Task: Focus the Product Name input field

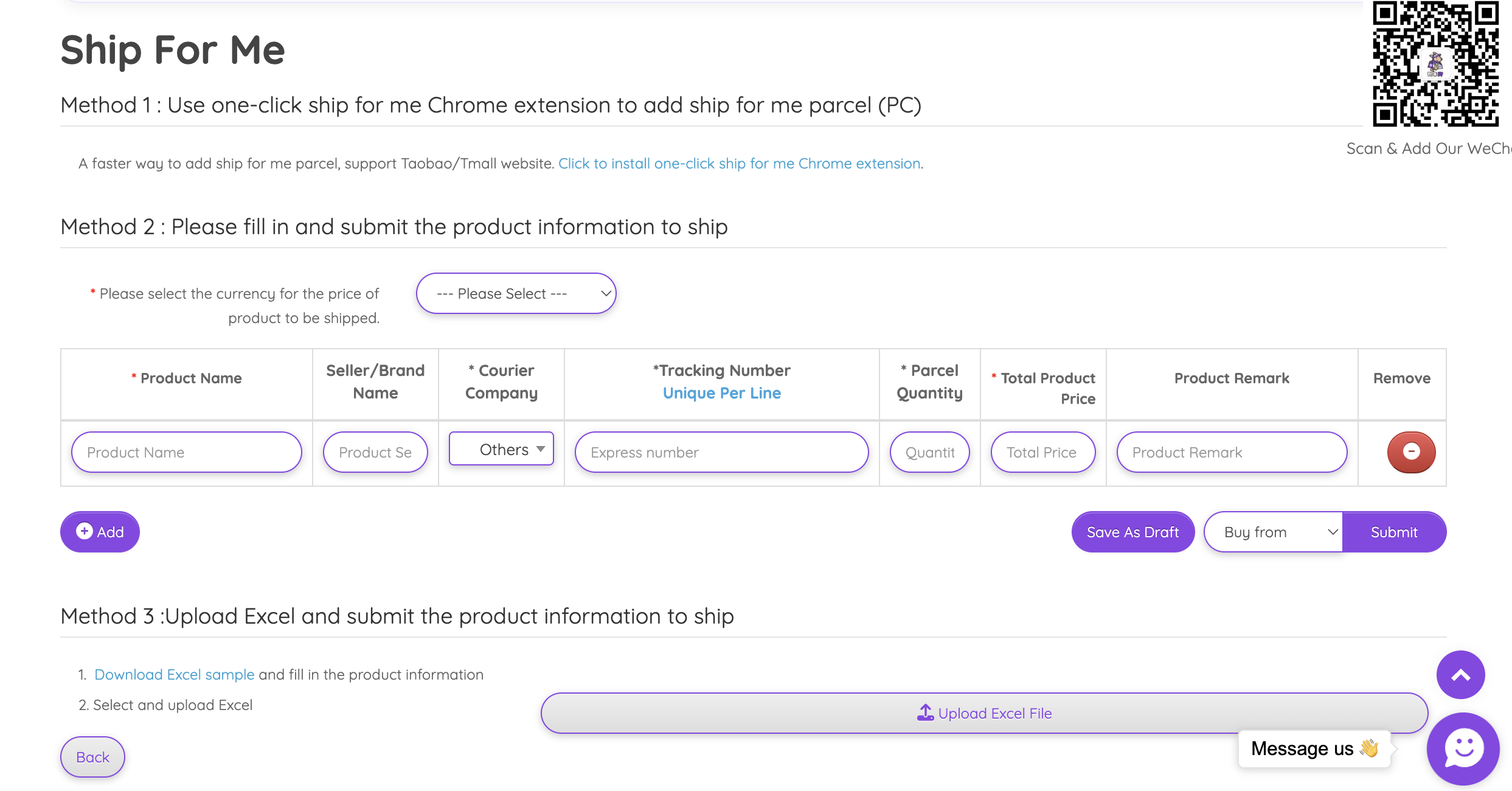Action: pos(186,452)
